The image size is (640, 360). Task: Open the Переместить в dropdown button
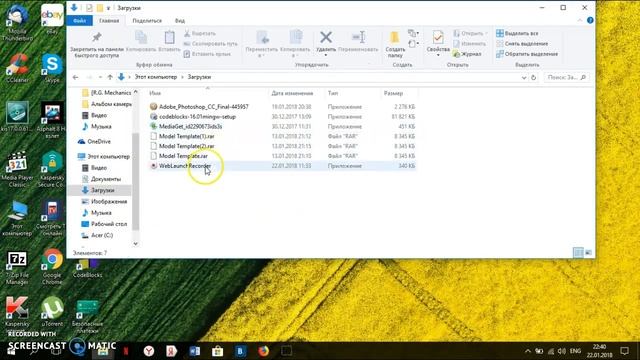click(262, 44)
